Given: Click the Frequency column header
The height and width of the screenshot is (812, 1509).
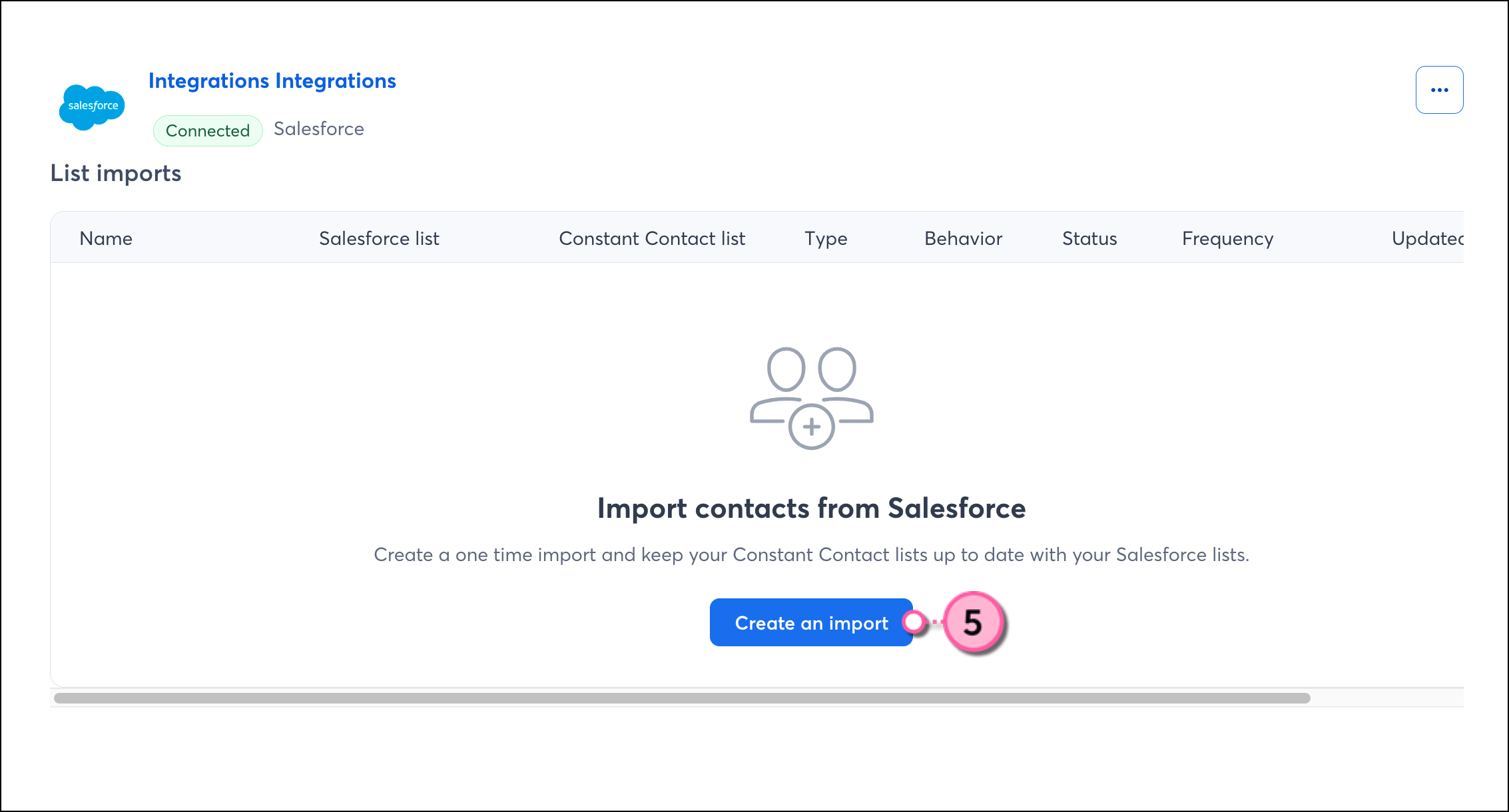Looking at the screenshot, I should (x=1227, y=239).
